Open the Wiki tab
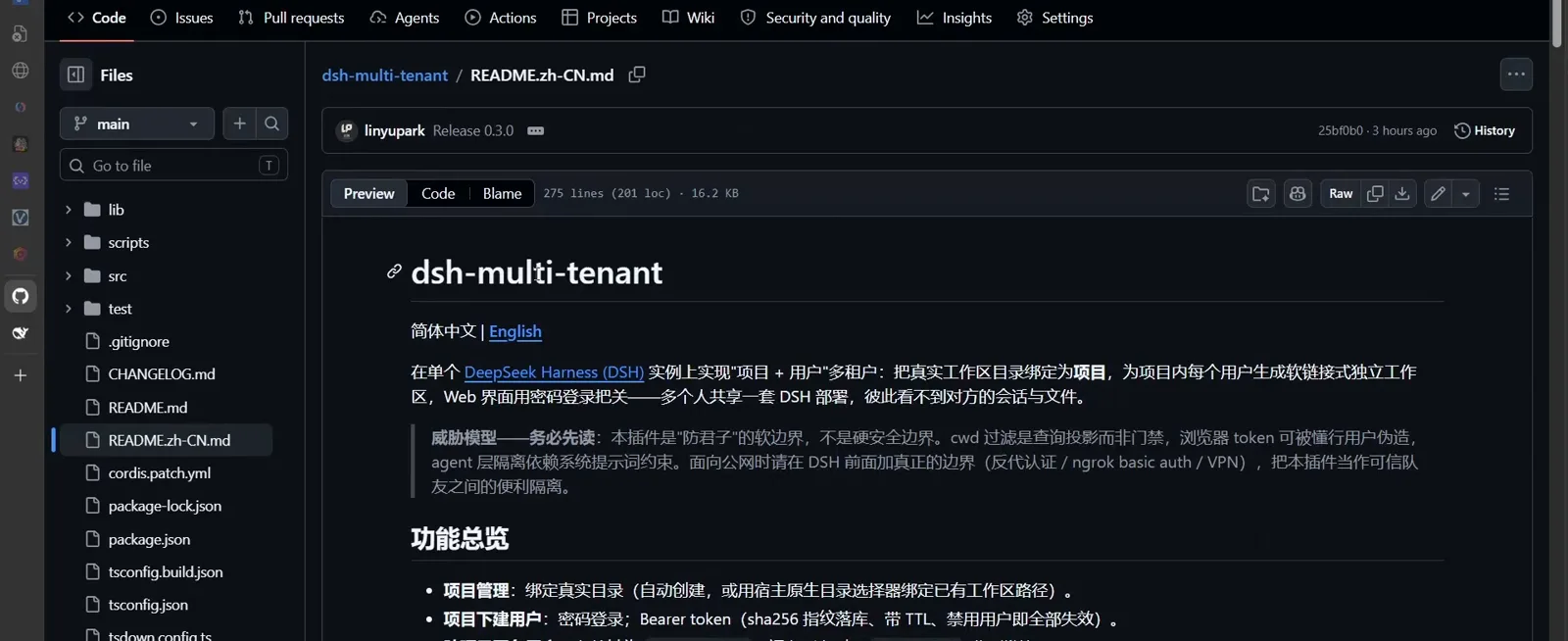1568x641 pixels. [689, 18]
